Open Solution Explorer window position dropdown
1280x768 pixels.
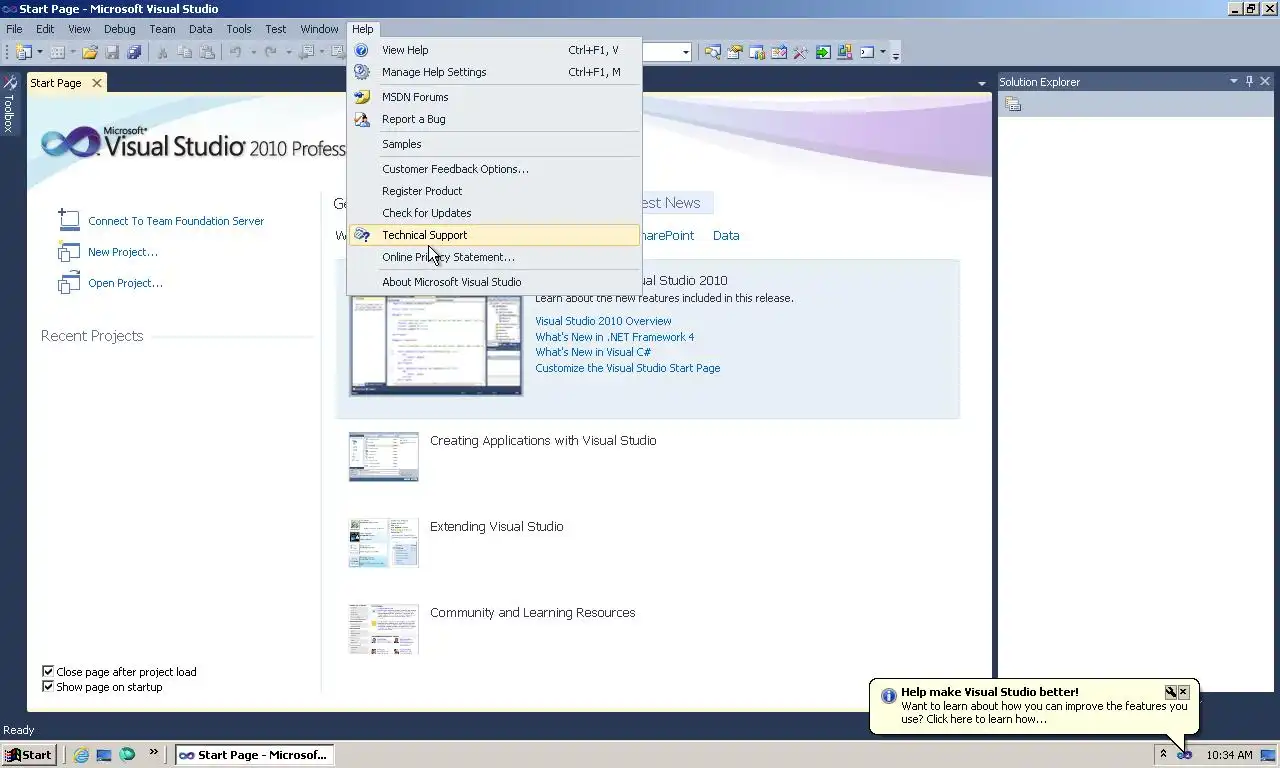[1234, 82]
